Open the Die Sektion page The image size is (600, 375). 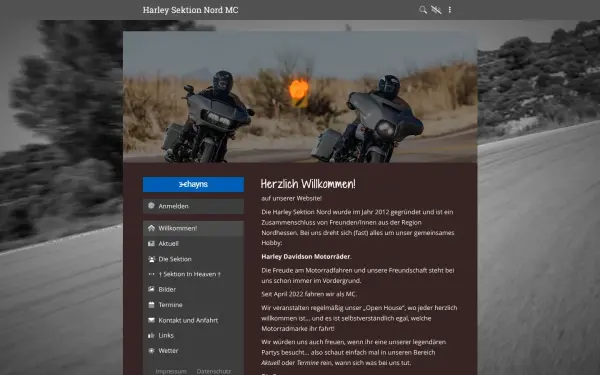tap(193, 259)
